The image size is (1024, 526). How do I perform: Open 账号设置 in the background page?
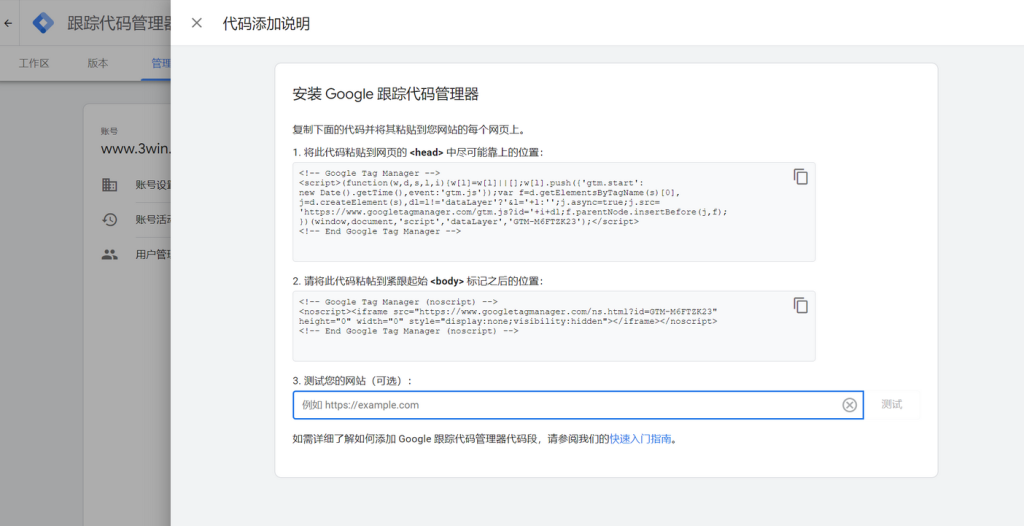pyautogui.click(x=153, y=185)
